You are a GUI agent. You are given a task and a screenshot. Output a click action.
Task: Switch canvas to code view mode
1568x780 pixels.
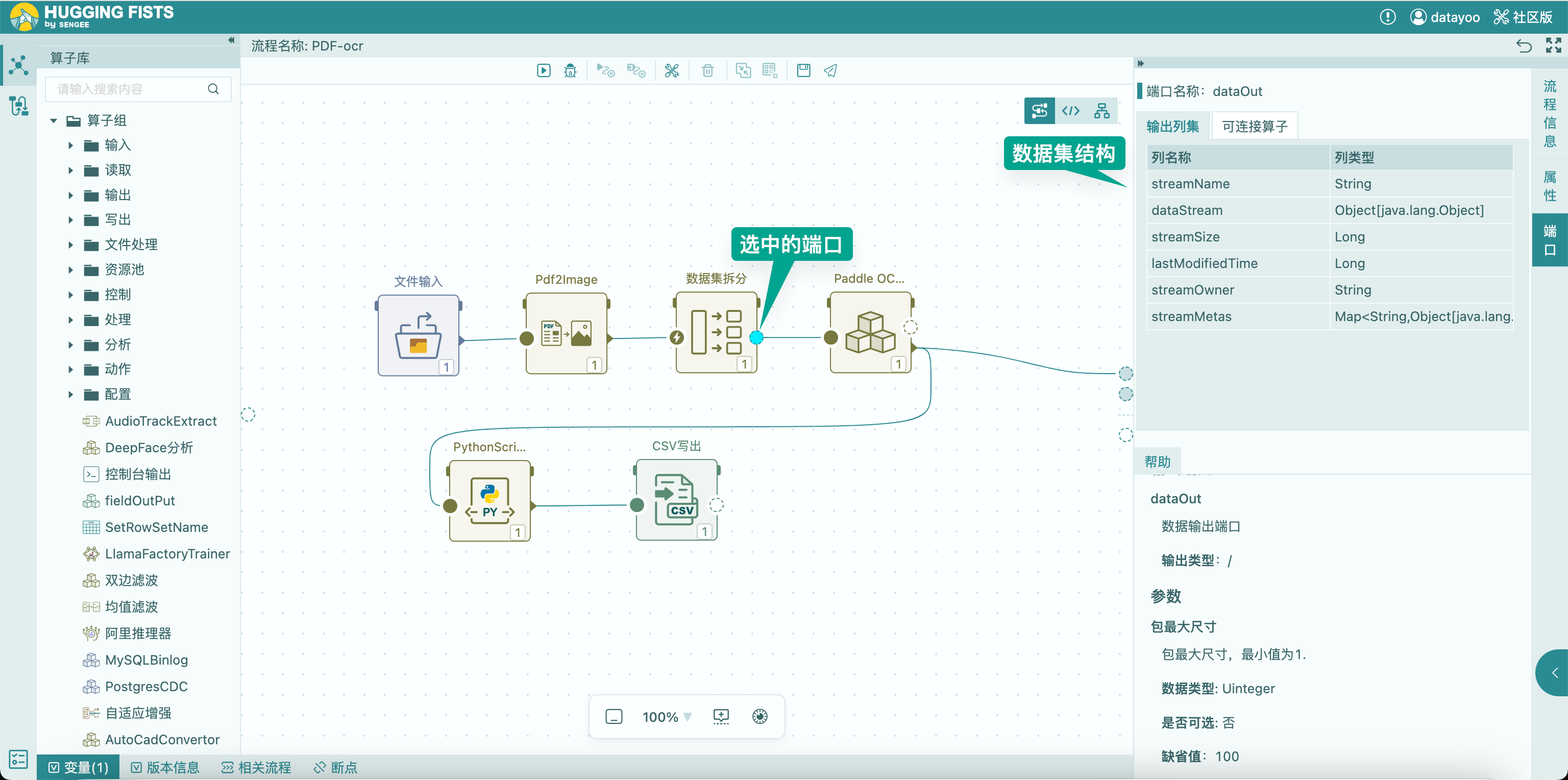[1071, 111]
